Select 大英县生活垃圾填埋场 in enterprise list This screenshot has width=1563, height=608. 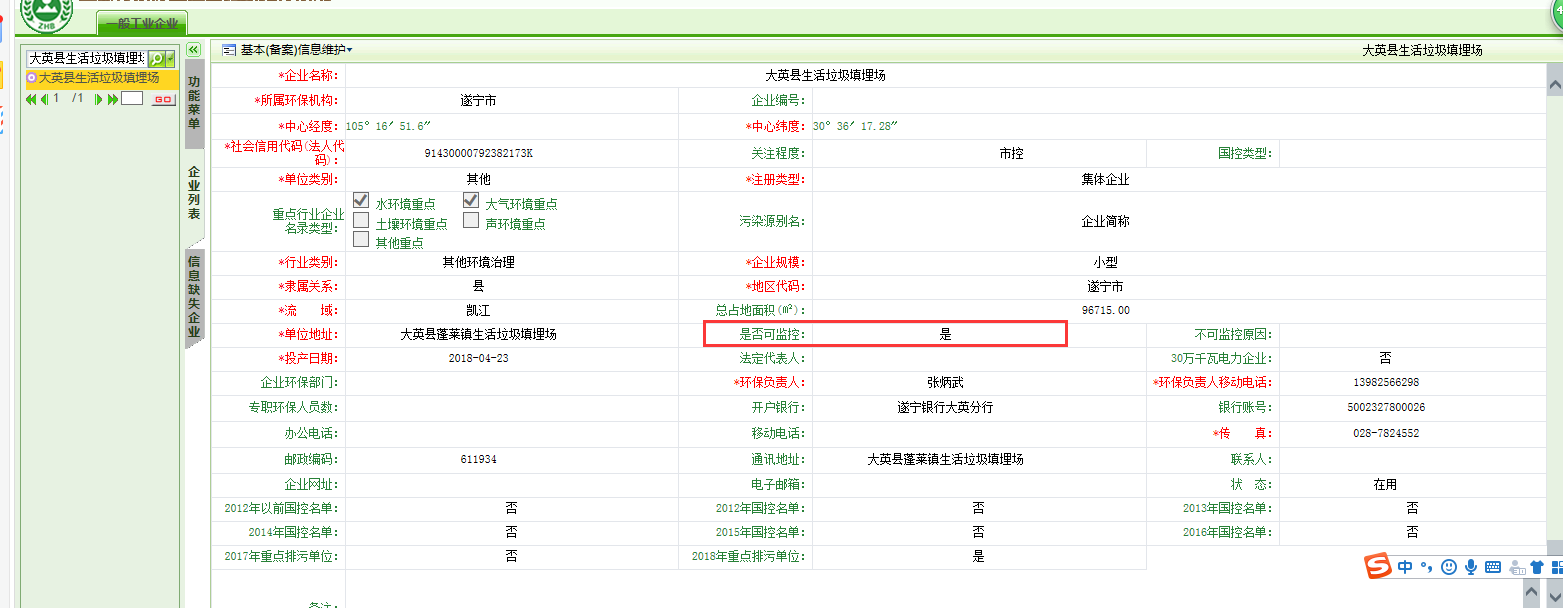[99, 77]
